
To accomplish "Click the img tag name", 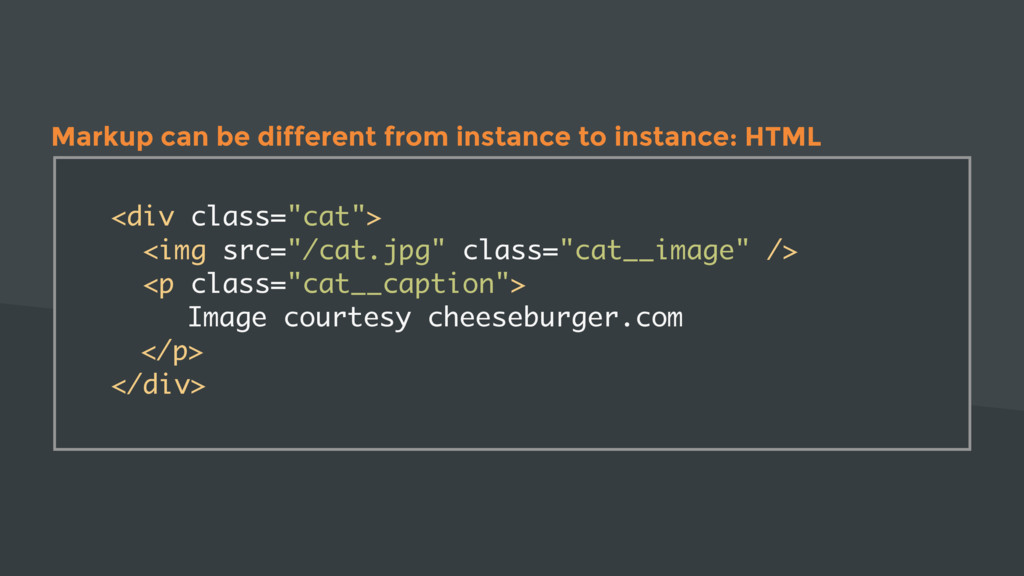I will click(x=175, y=251).
